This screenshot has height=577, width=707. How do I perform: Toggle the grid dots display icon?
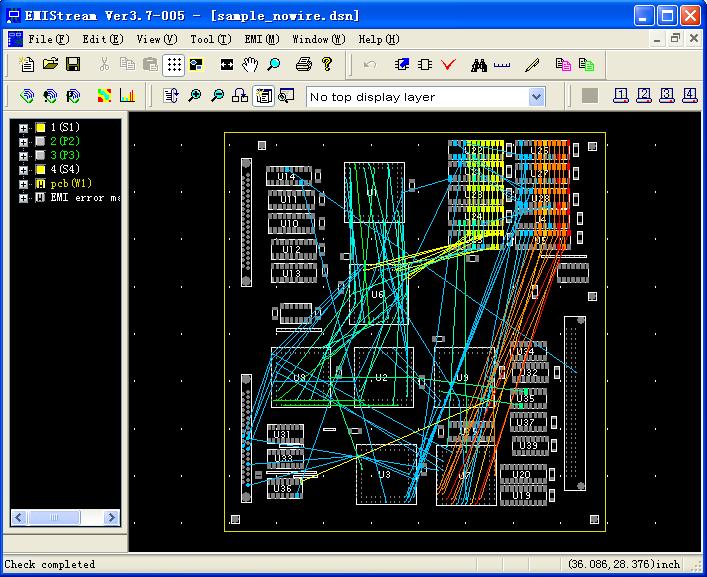(x=174, y=65)
